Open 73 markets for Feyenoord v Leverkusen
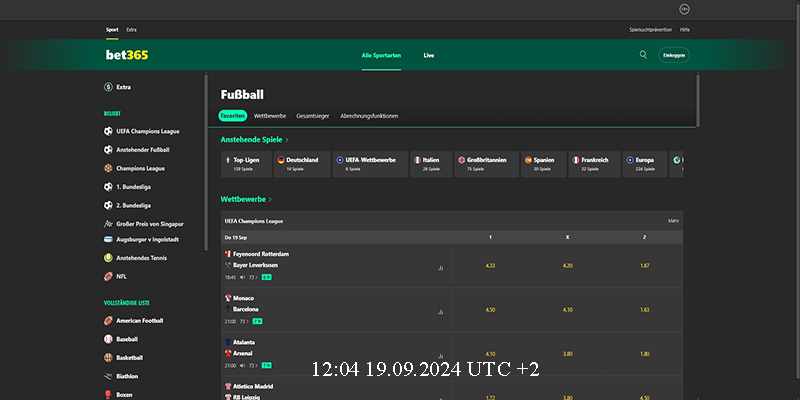 (x=253, y=278)
